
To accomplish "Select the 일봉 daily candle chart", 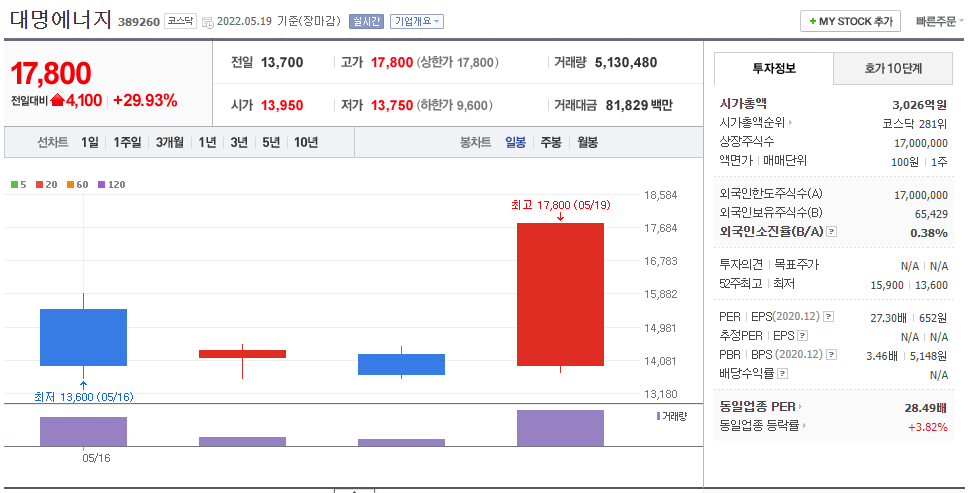I will click(515, 142).
